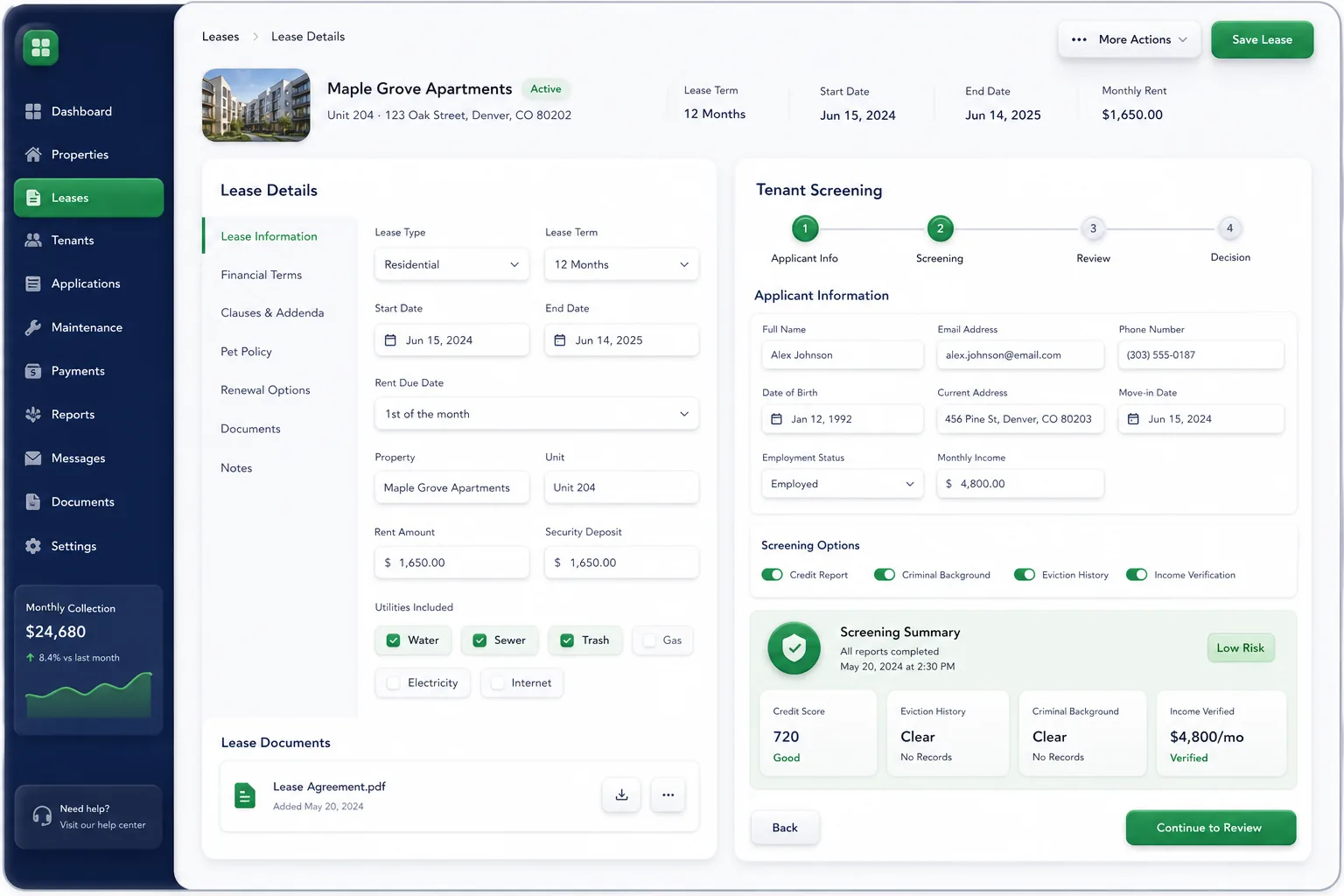Uncheck the Water utility checkbox

pyautogui.click(x=394, y=640)
